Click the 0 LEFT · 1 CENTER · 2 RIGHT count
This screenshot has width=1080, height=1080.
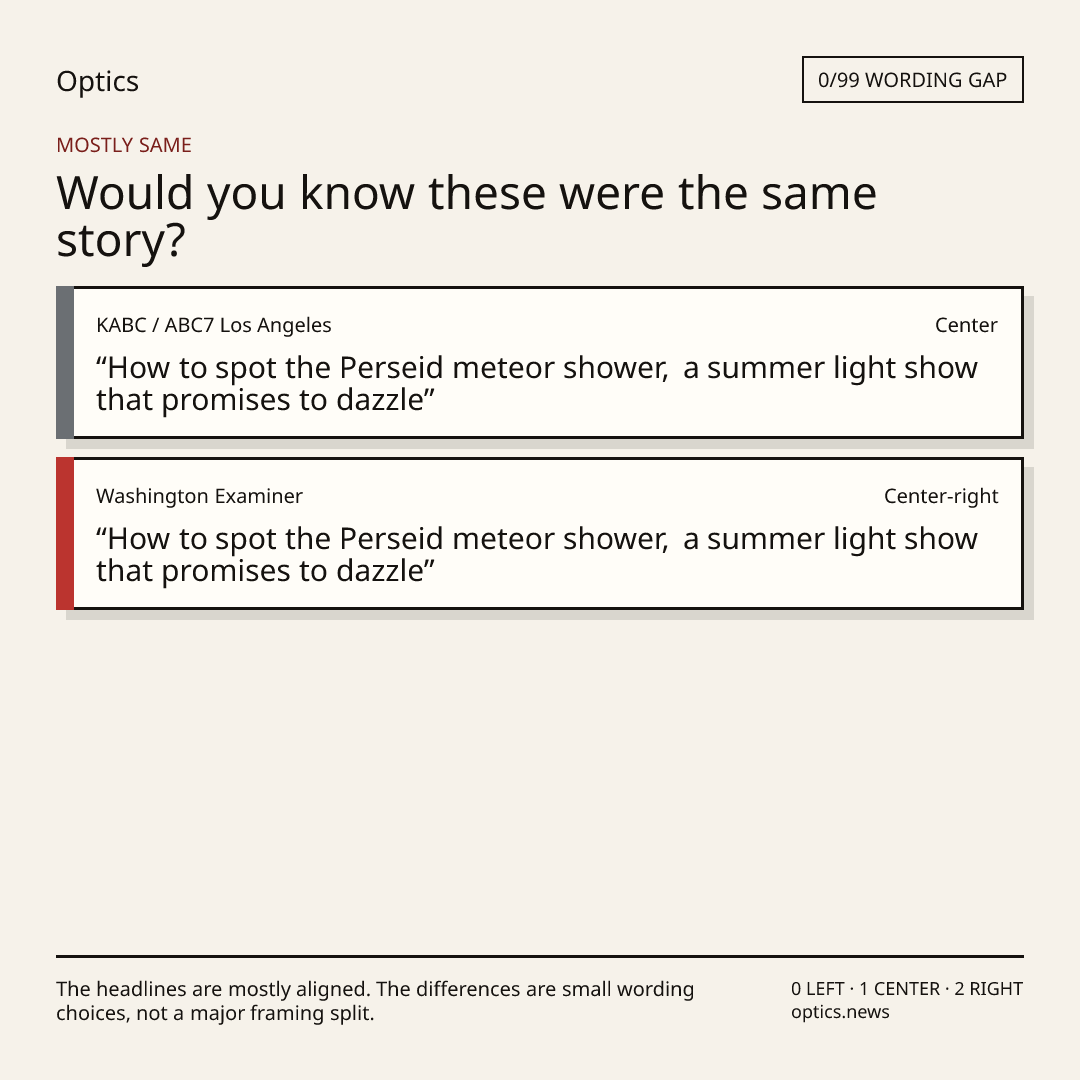(x=906, y=989)
